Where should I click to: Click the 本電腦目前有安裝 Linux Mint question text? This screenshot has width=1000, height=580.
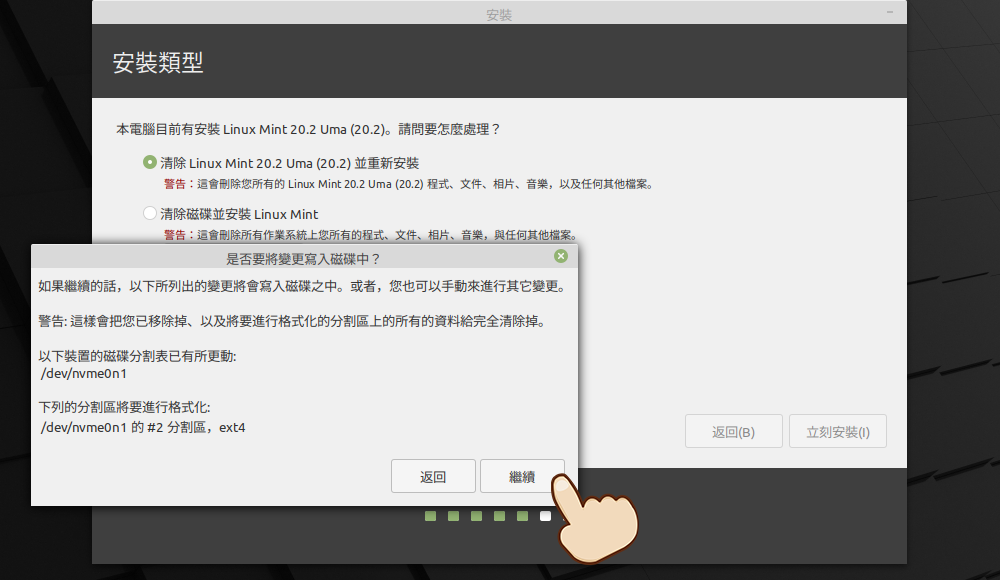(308, 129)
